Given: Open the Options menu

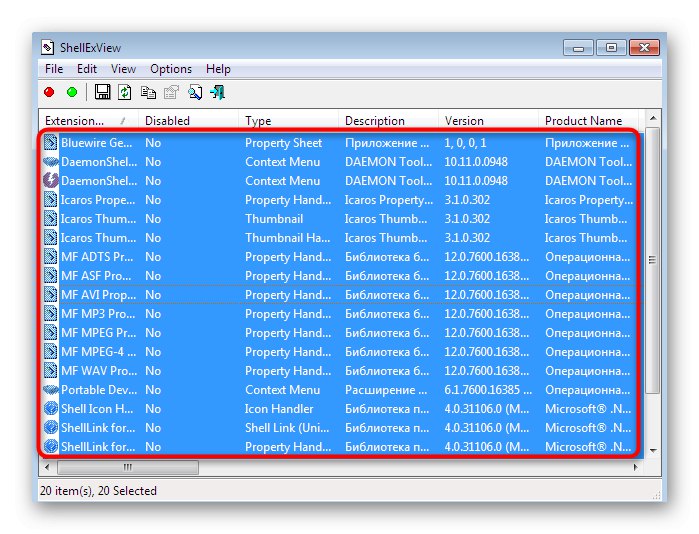Looking at the screenshot, I should [x=171, y=69].
